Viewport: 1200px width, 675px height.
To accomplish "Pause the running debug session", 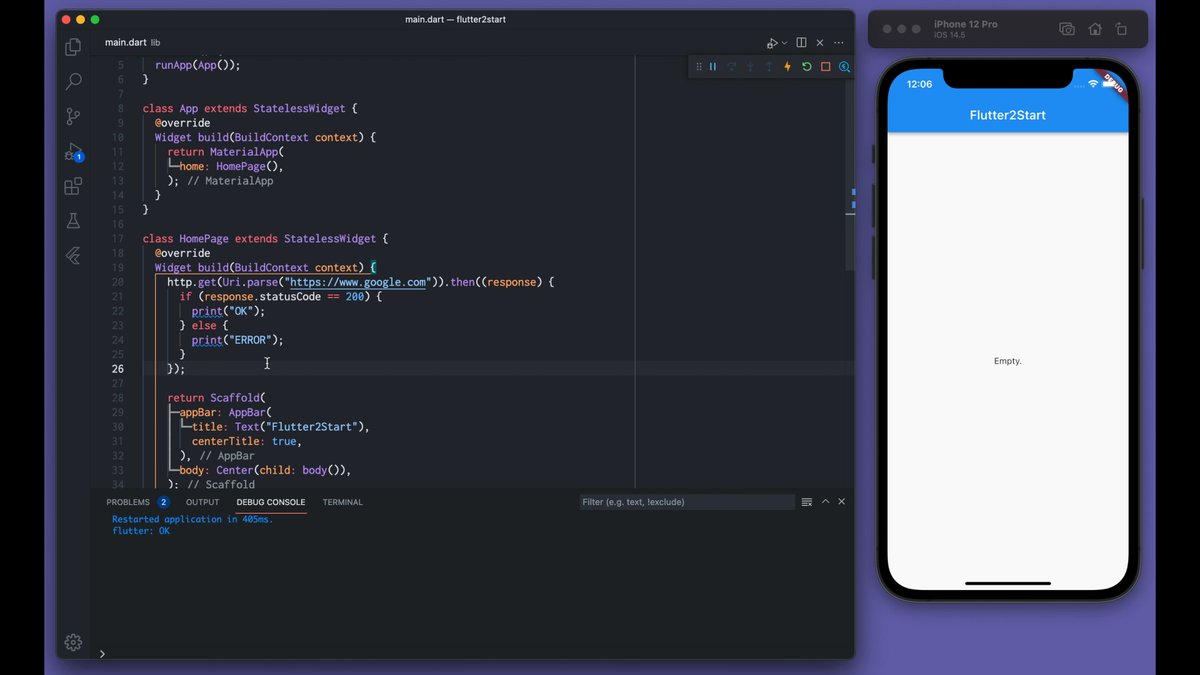I will tap(713, 67).
